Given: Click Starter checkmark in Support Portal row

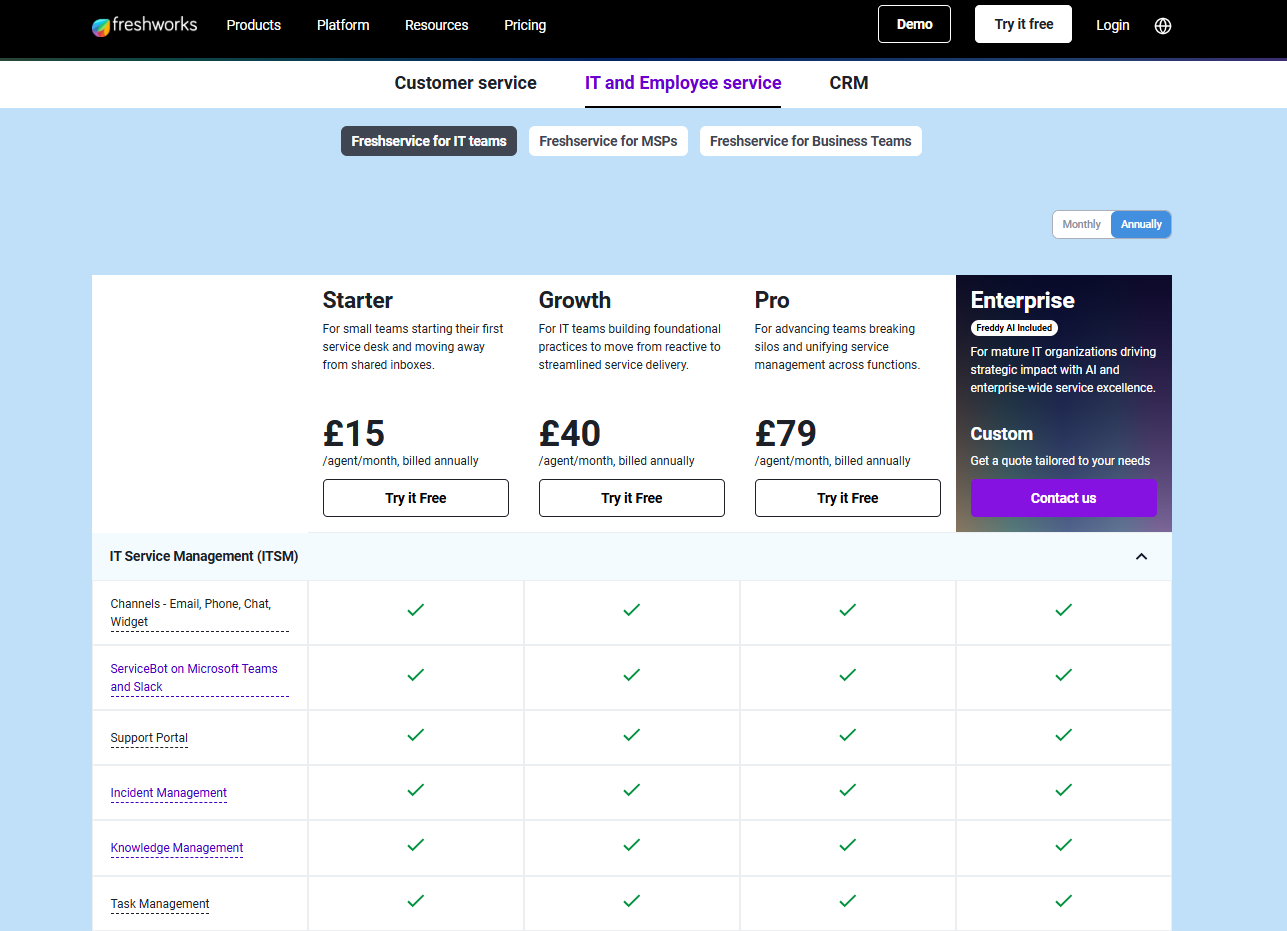Looking at the screenshot, I should 415,735.
